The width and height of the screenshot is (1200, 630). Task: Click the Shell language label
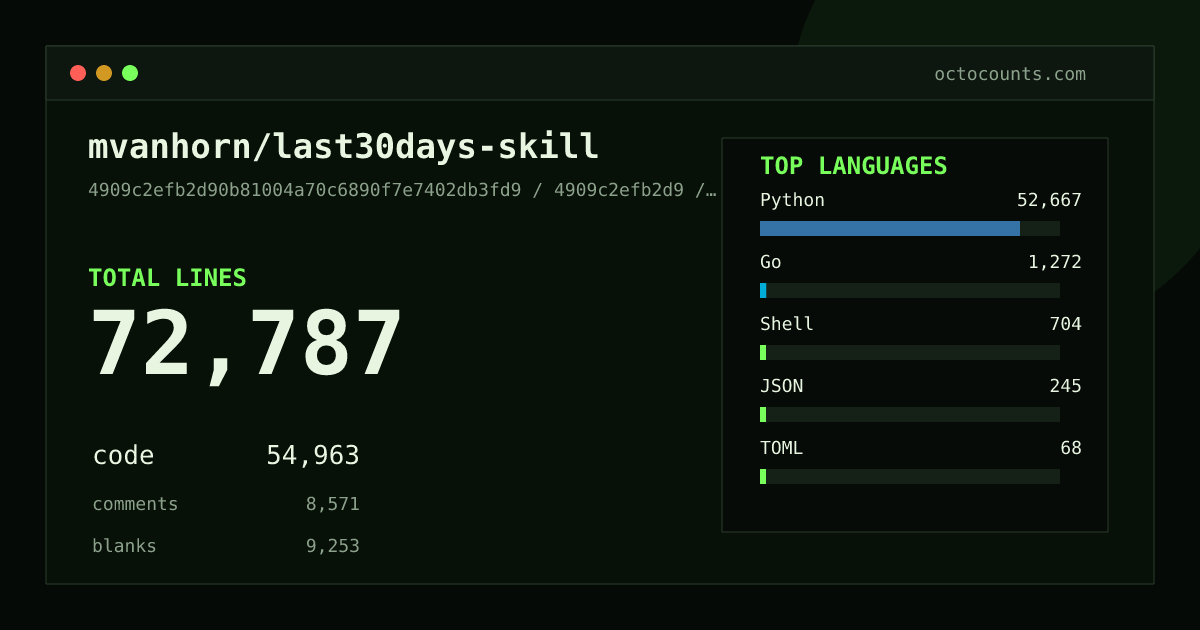coord(787,324)
